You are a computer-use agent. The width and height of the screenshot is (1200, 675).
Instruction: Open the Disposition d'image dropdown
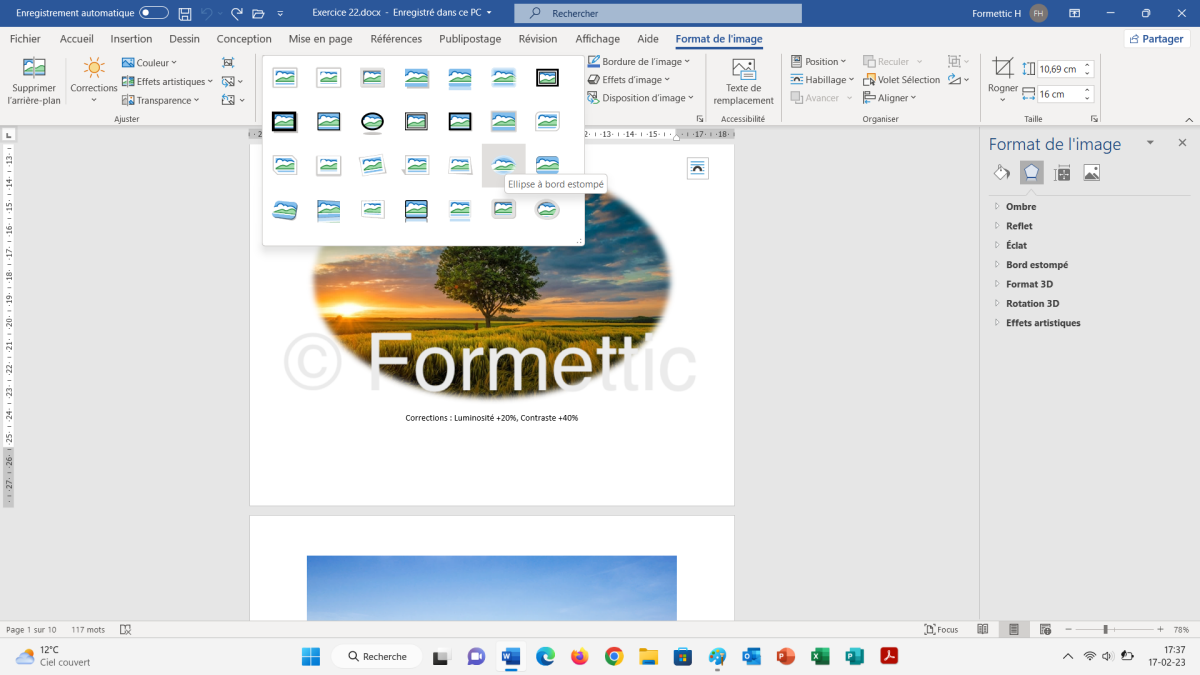[640, 98]
